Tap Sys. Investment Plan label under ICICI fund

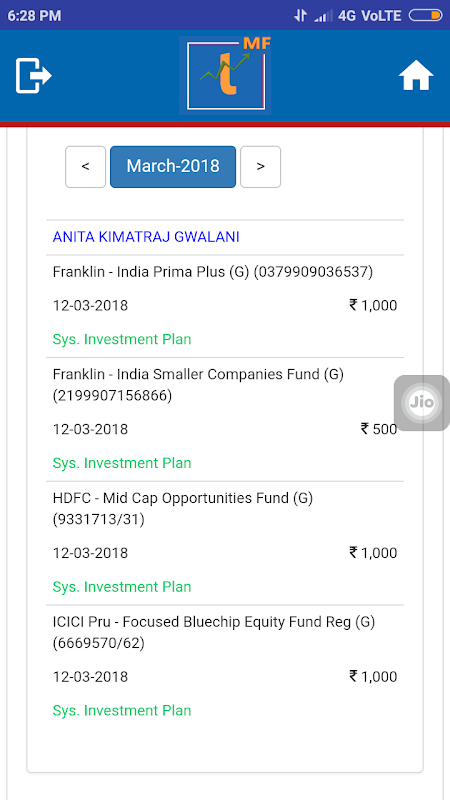(x=122, y=711)
